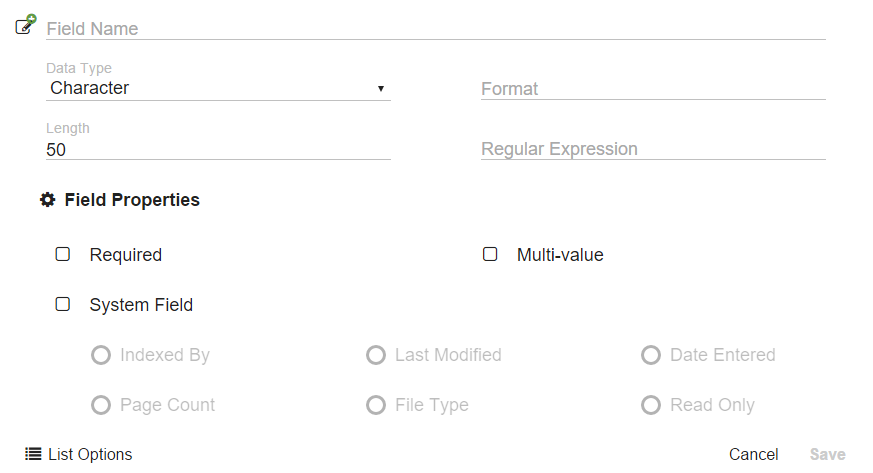Focus the Field Name input
This screenshot has width=873, height=473.
(435, 29)
